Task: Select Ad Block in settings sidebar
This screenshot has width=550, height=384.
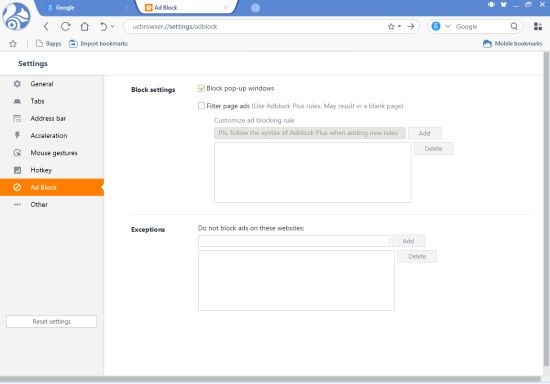Action: [52, 187]
